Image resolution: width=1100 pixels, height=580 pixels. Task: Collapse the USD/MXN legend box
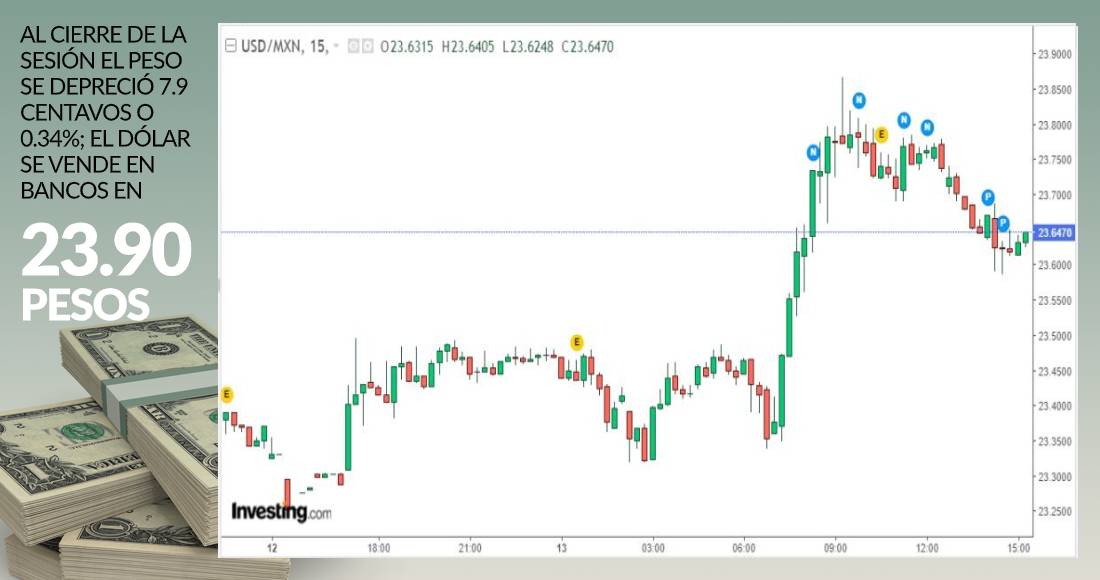tap(231, 46)
